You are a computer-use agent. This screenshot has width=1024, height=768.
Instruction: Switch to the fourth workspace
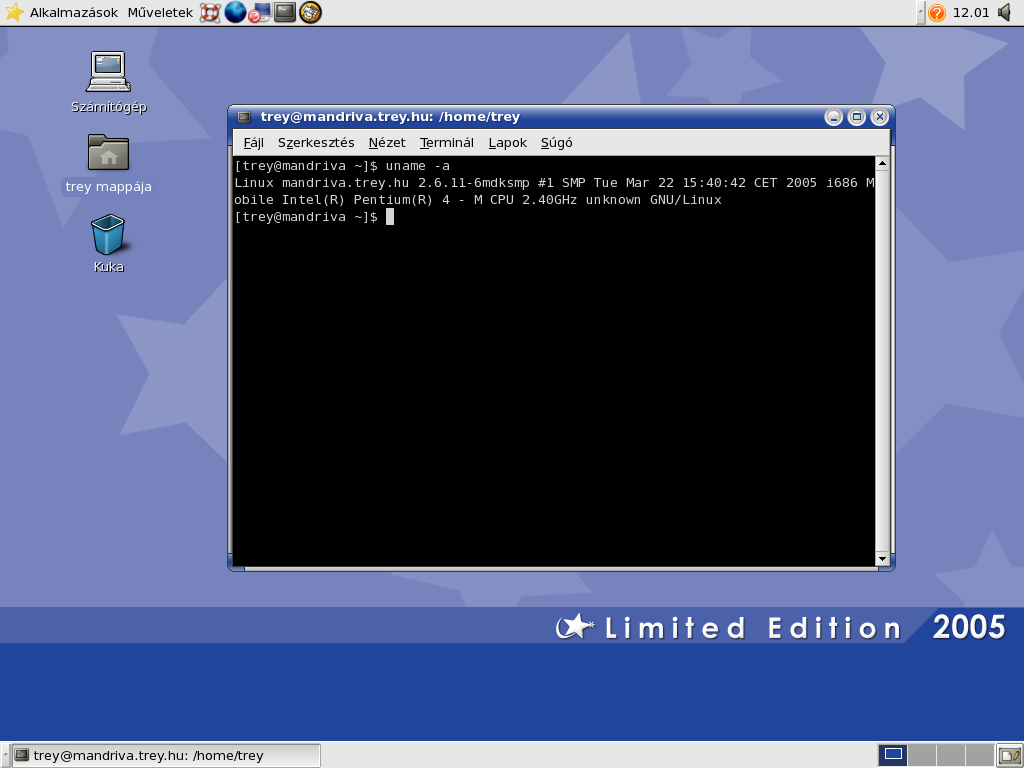[x=979, y=755]
